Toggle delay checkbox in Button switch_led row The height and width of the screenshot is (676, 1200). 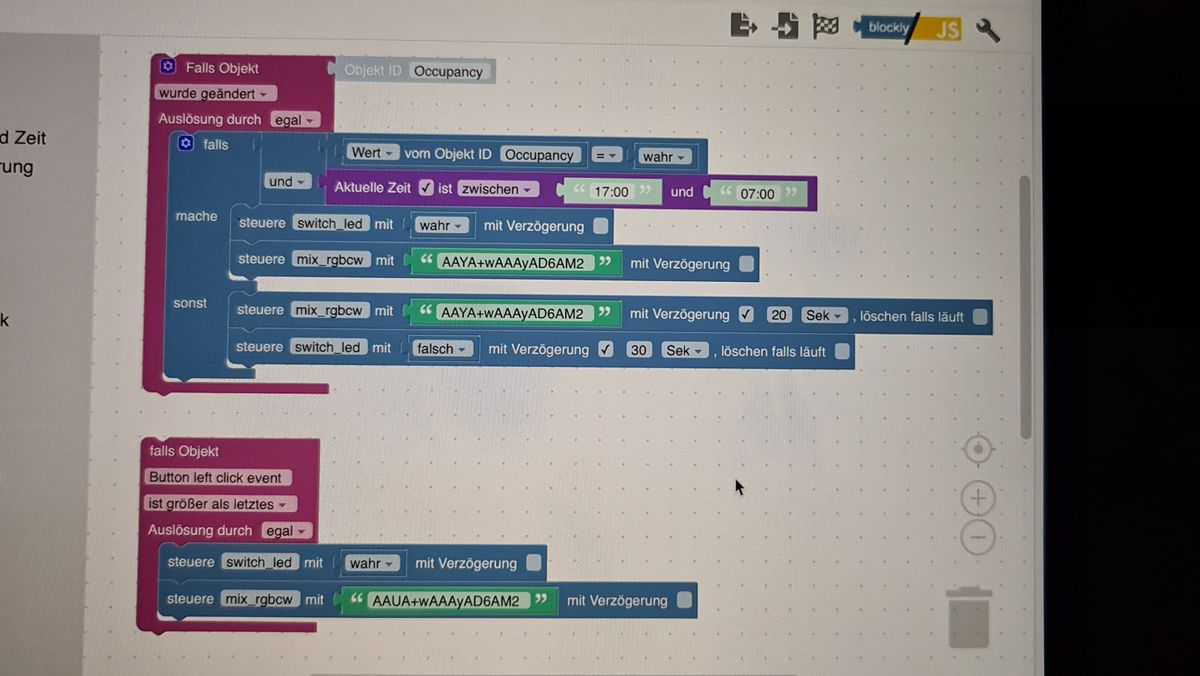pyautogui.click(x=534, y=563)
